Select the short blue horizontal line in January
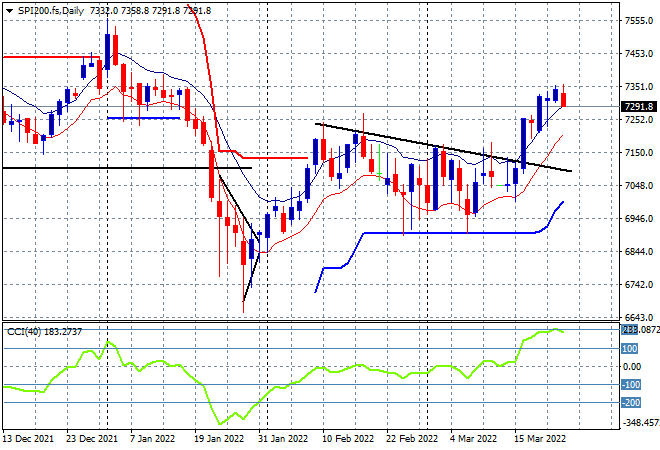The height and width of the screenshot is (450, 660). tap(143, 118)
